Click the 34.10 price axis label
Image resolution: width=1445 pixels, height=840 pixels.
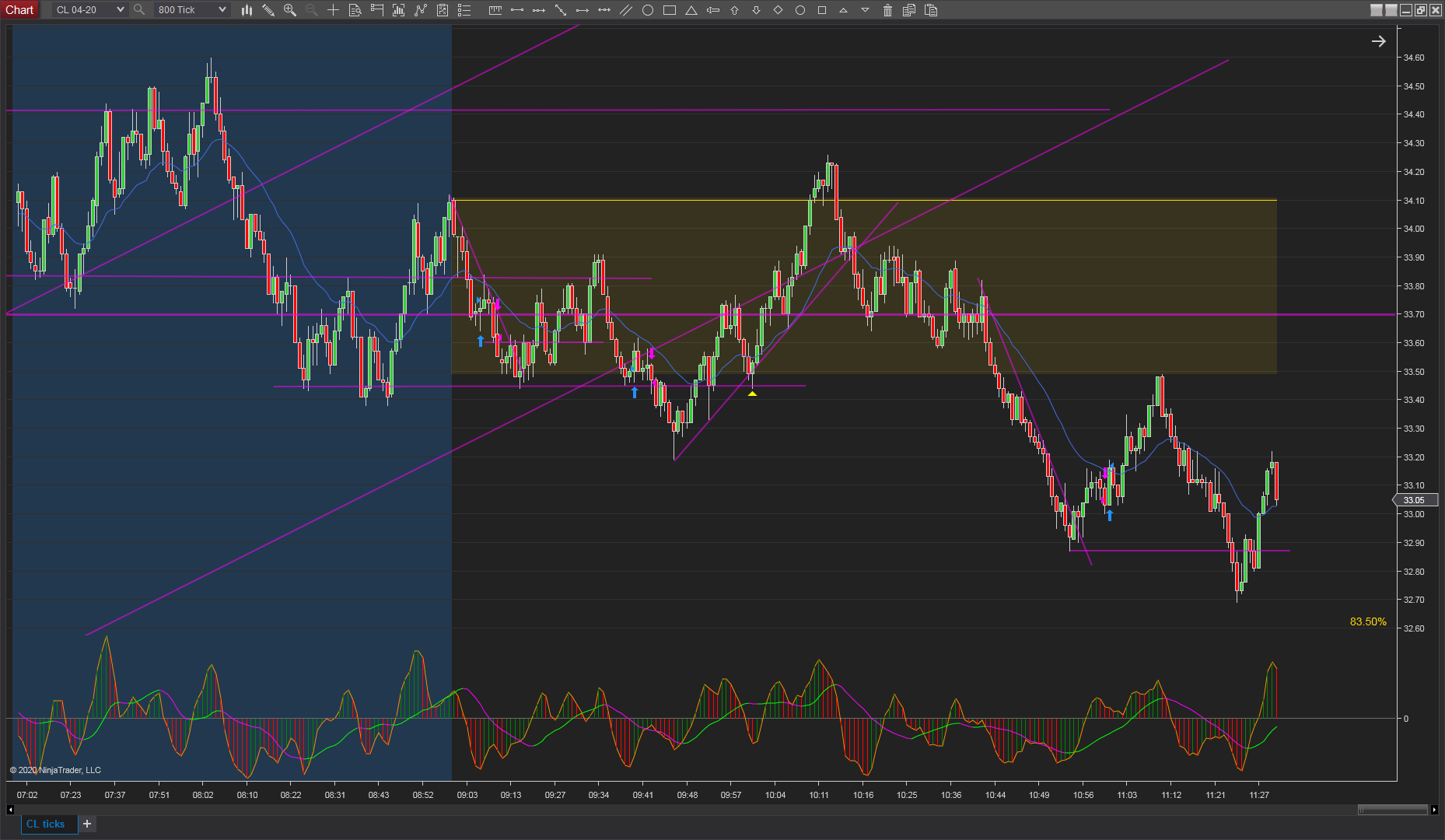(x=1414, y=201)
